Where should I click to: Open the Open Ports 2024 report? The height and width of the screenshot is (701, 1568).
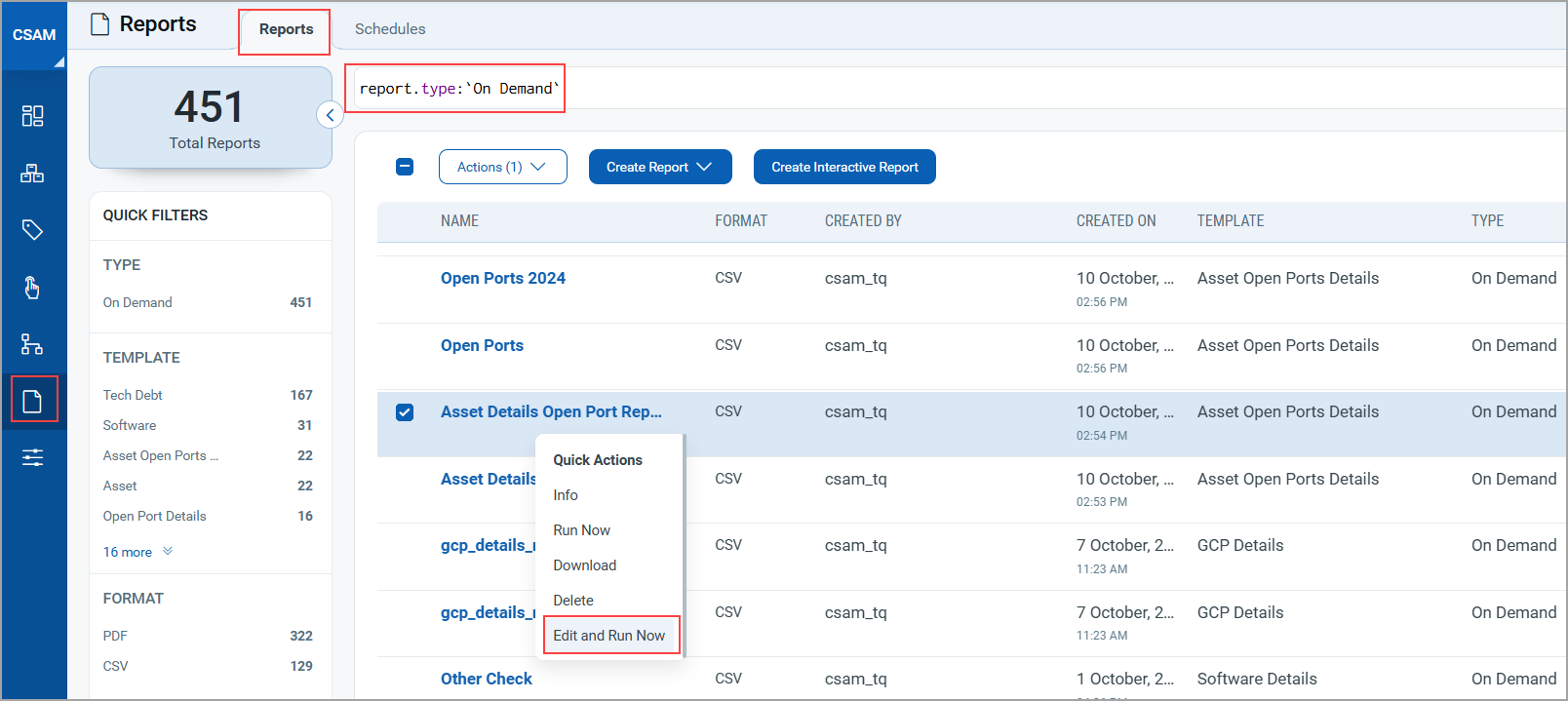pos(503,278)
